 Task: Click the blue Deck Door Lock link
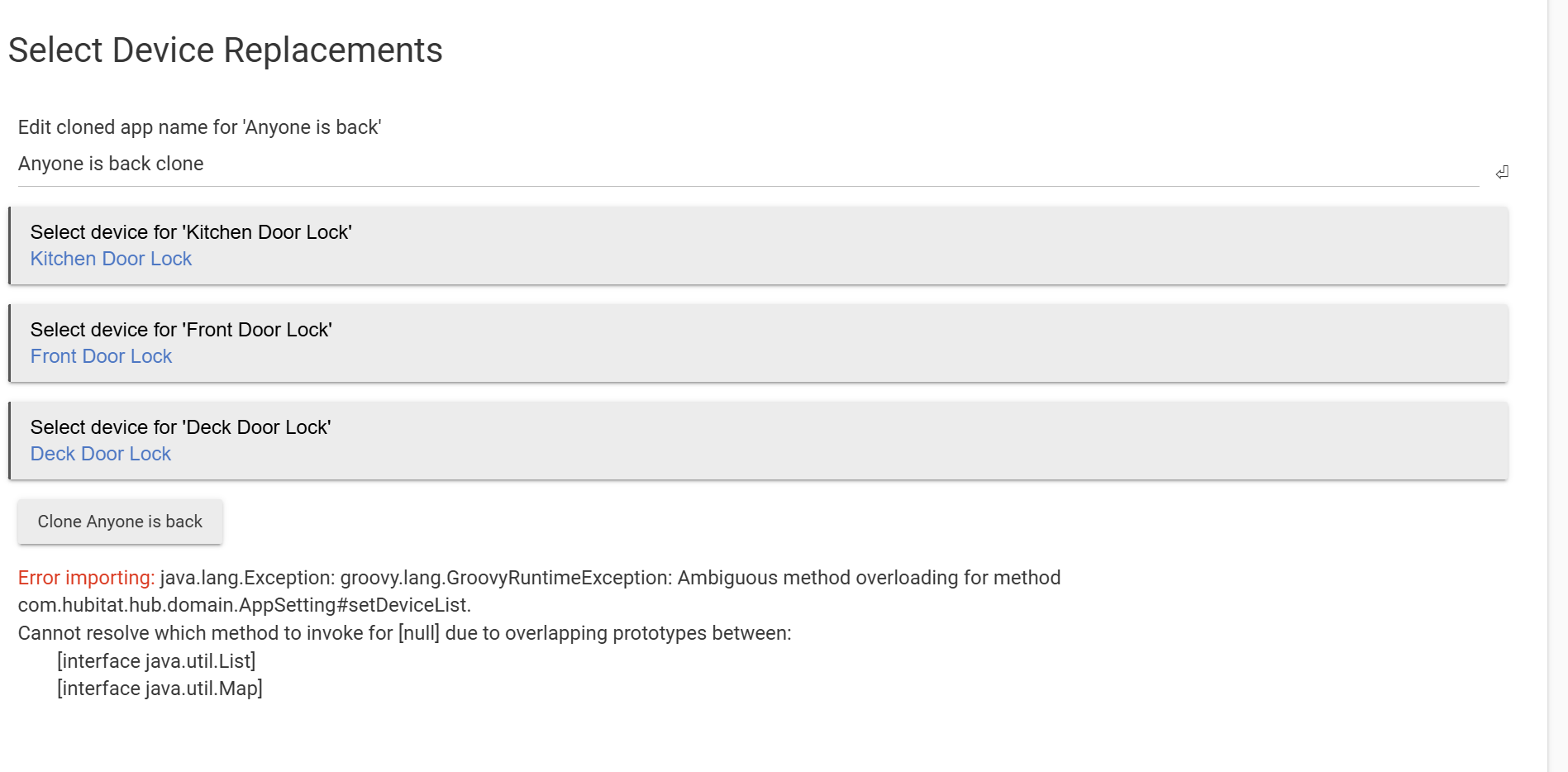(101, 454)
